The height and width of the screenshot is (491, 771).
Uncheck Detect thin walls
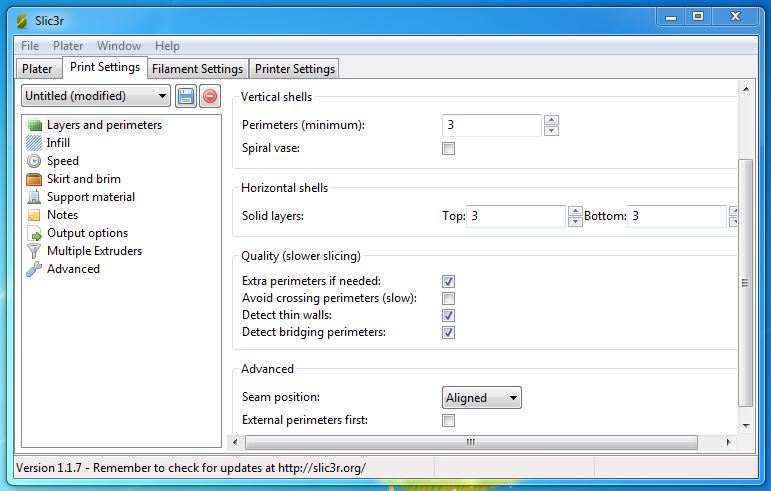(x=448, y=315)
